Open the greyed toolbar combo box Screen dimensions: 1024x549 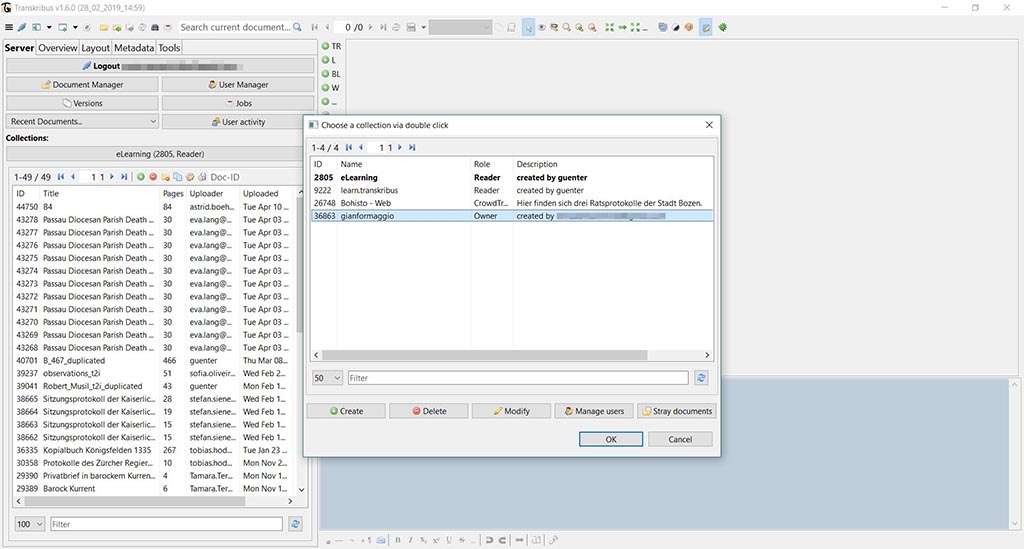(x=460, y=27)
